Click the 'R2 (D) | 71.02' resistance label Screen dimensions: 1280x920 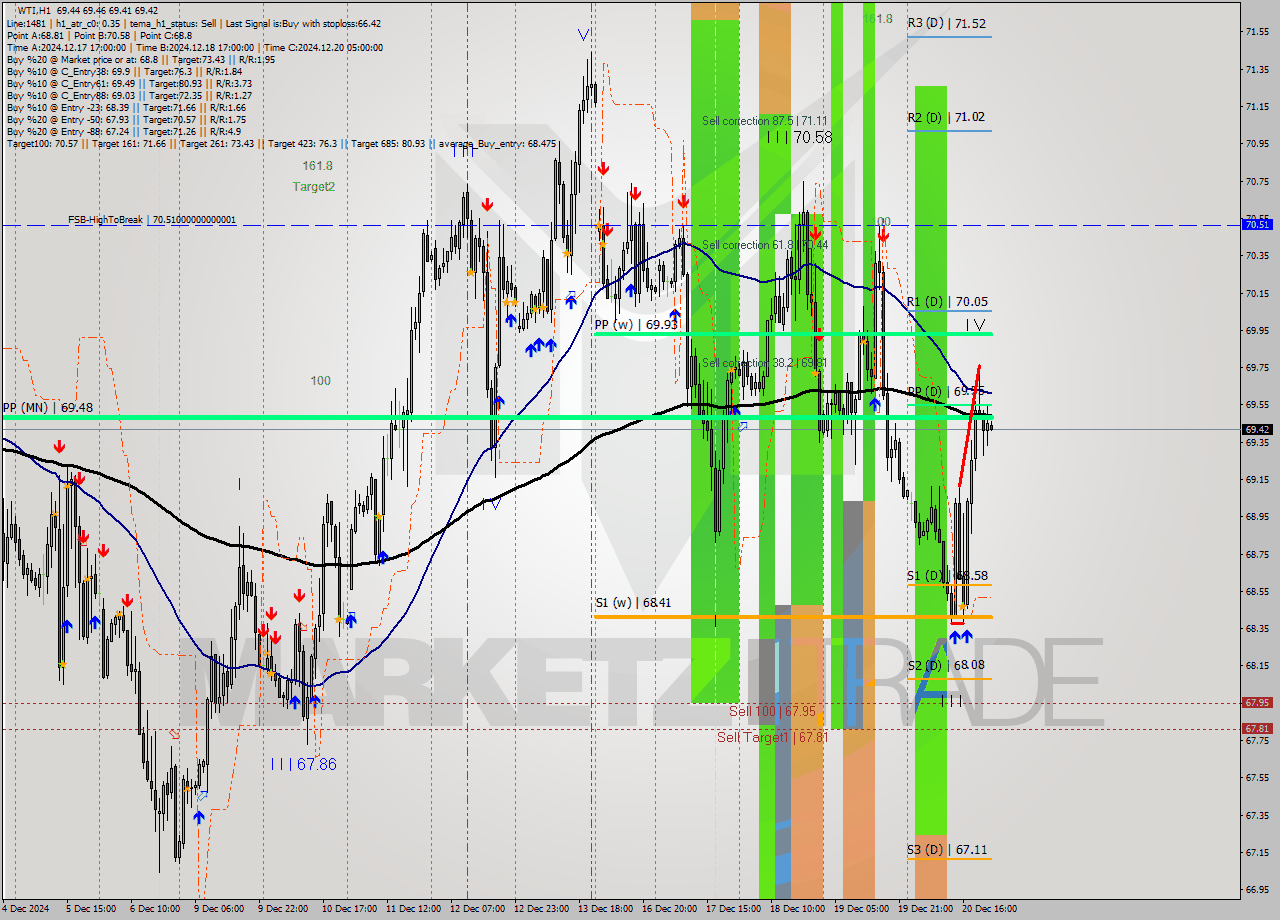tap(947, 117)
